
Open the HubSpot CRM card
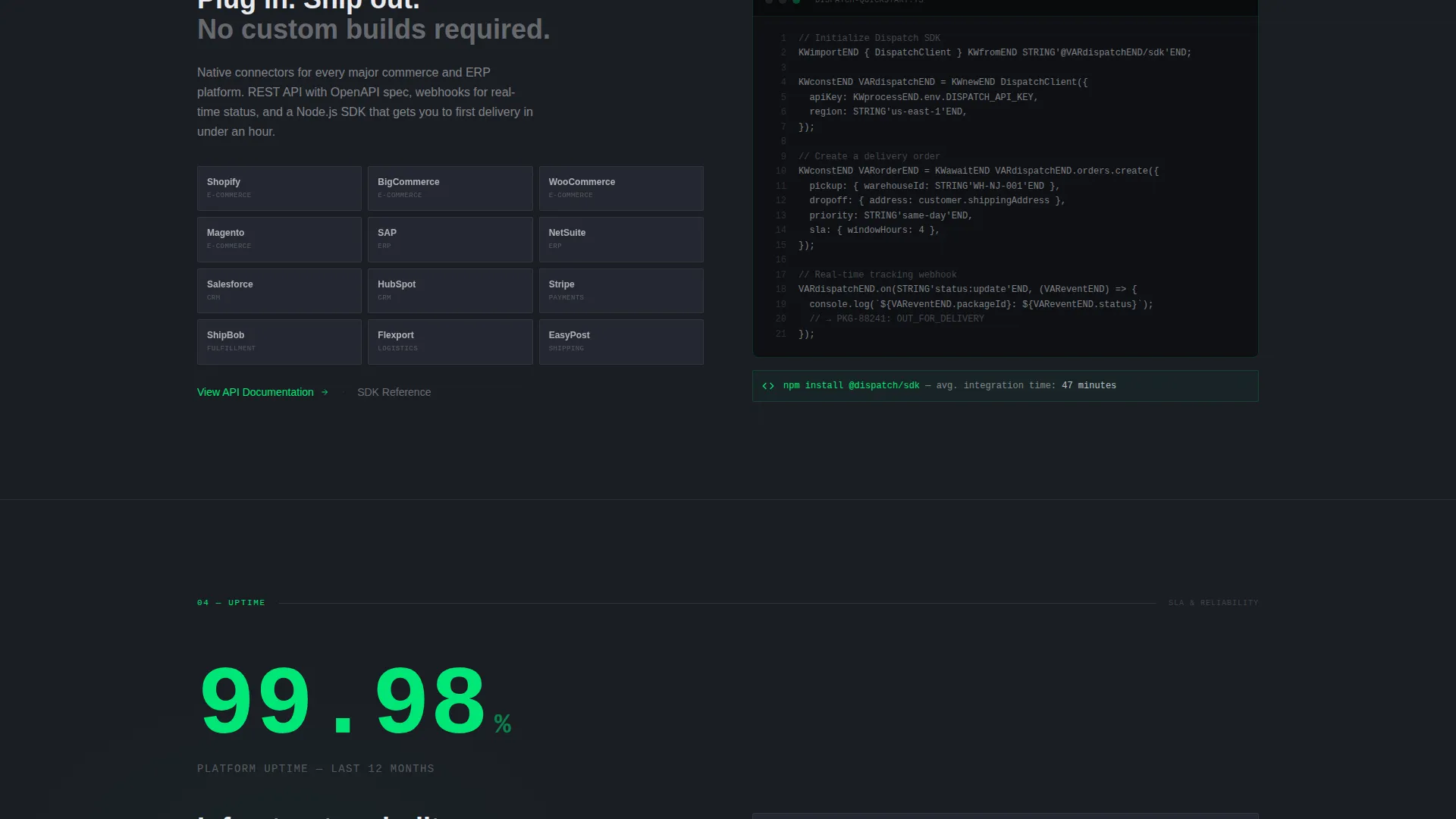tap(450, 290)
